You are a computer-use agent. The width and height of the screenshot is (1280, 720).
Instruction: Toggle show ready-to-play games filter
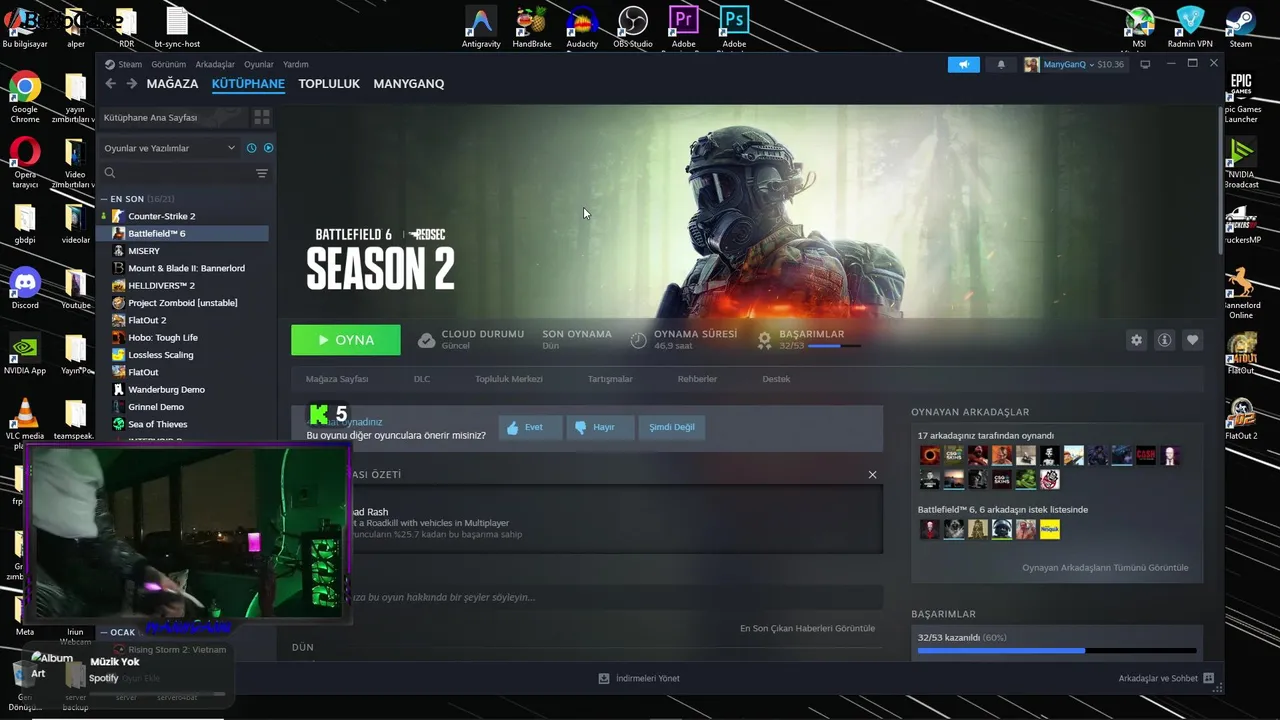coord(268,148)
